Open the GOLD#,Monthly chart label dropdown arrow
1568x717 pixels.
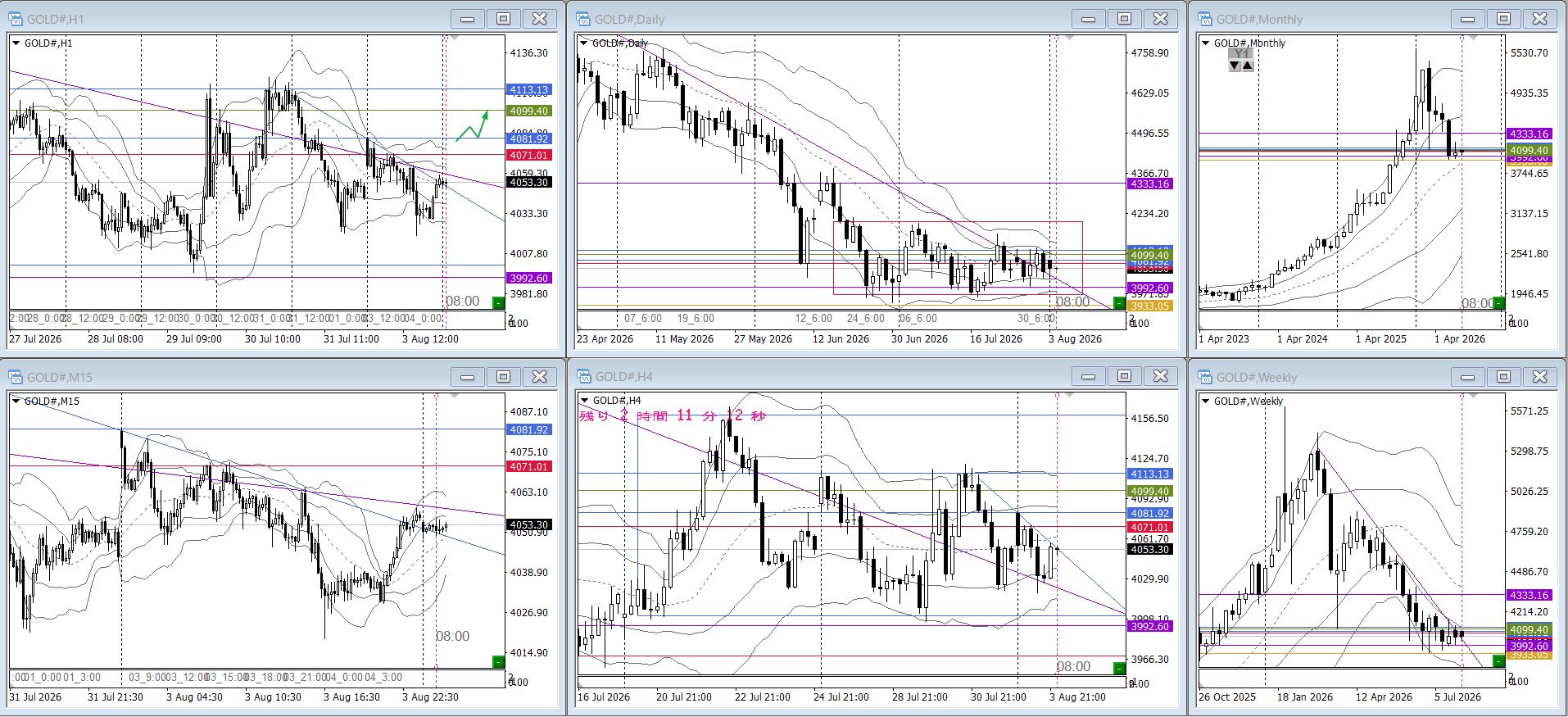1206,43
